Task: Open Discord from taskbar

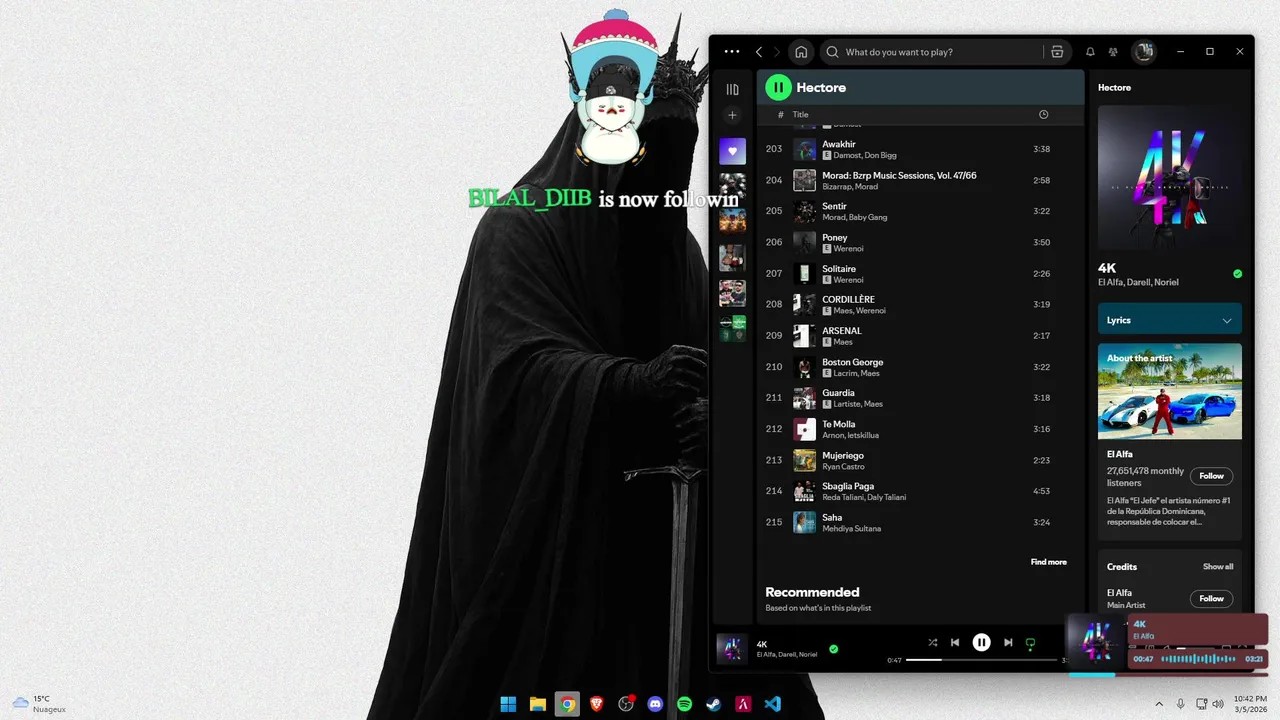Action: pyautogui.click(x=655, y=704)
